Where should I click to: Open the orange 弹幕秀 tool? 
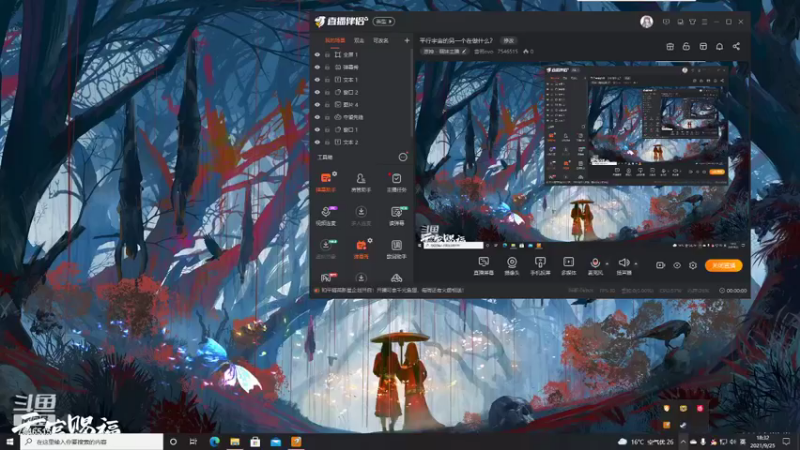pos(361,249)
